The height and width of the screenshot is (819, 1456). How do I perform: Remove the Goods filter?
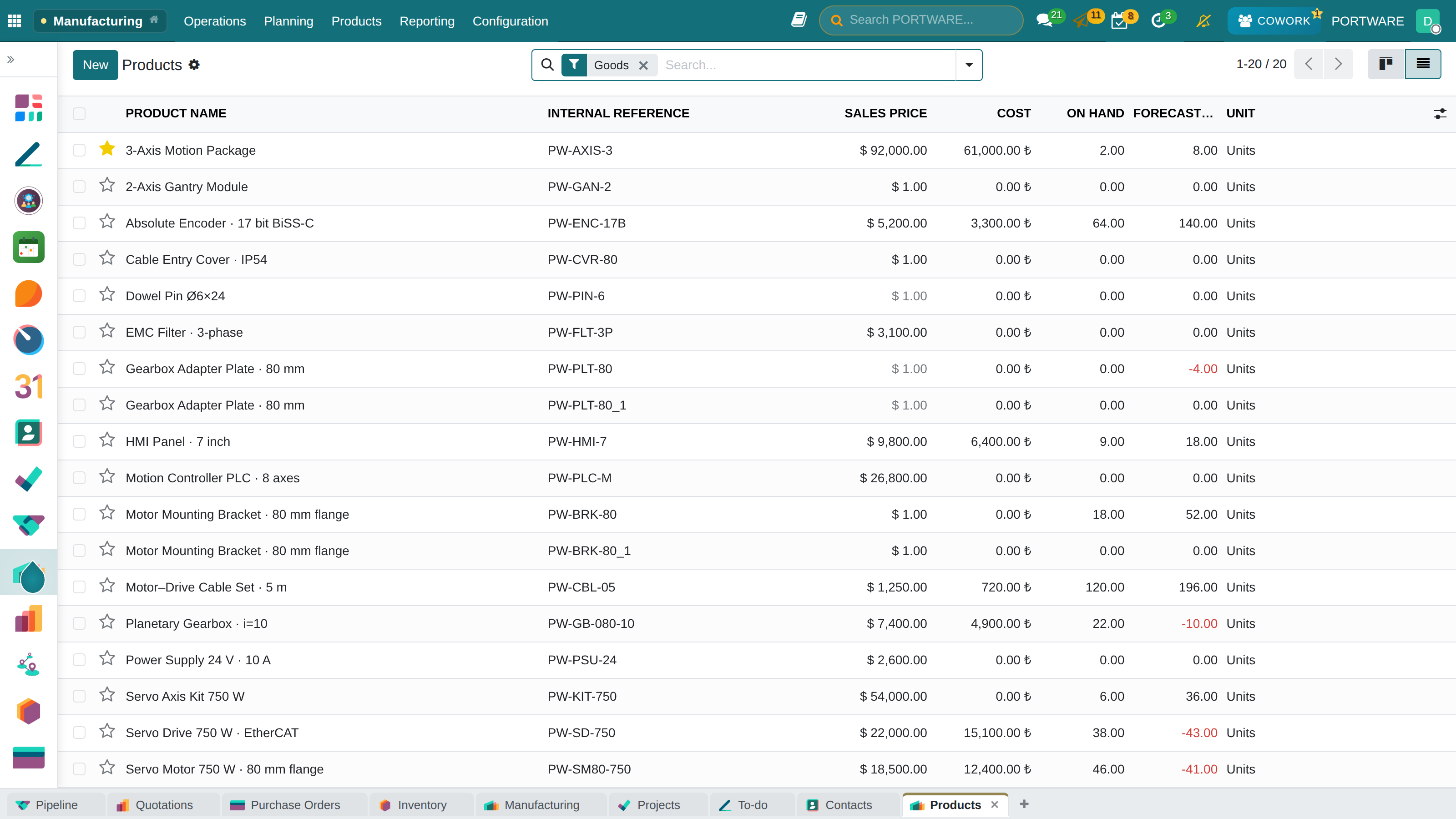[643, 66]
